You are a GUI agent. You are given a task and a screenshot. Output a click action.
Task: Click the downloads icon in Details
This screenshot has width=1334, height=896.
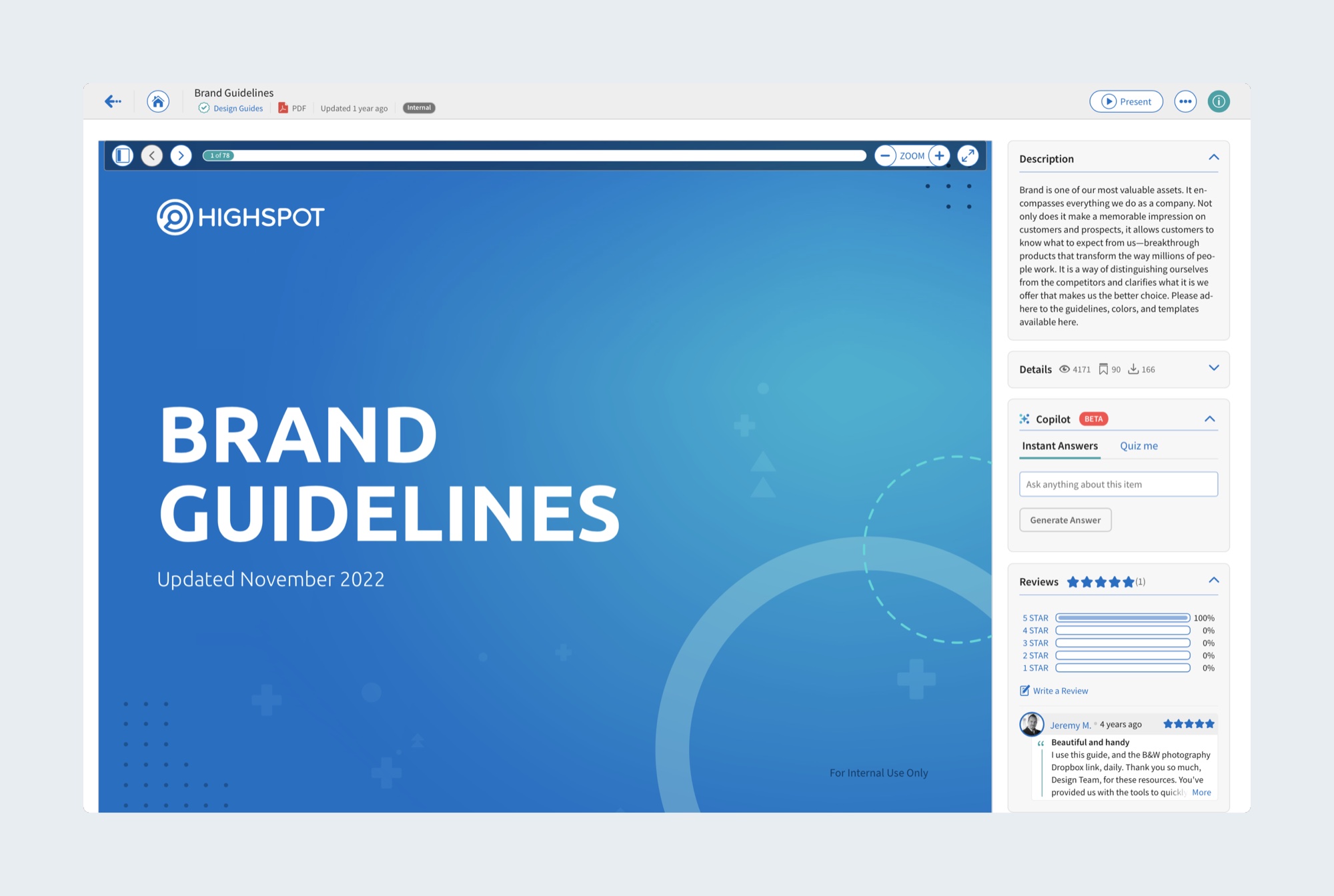tap(1133, 369)
